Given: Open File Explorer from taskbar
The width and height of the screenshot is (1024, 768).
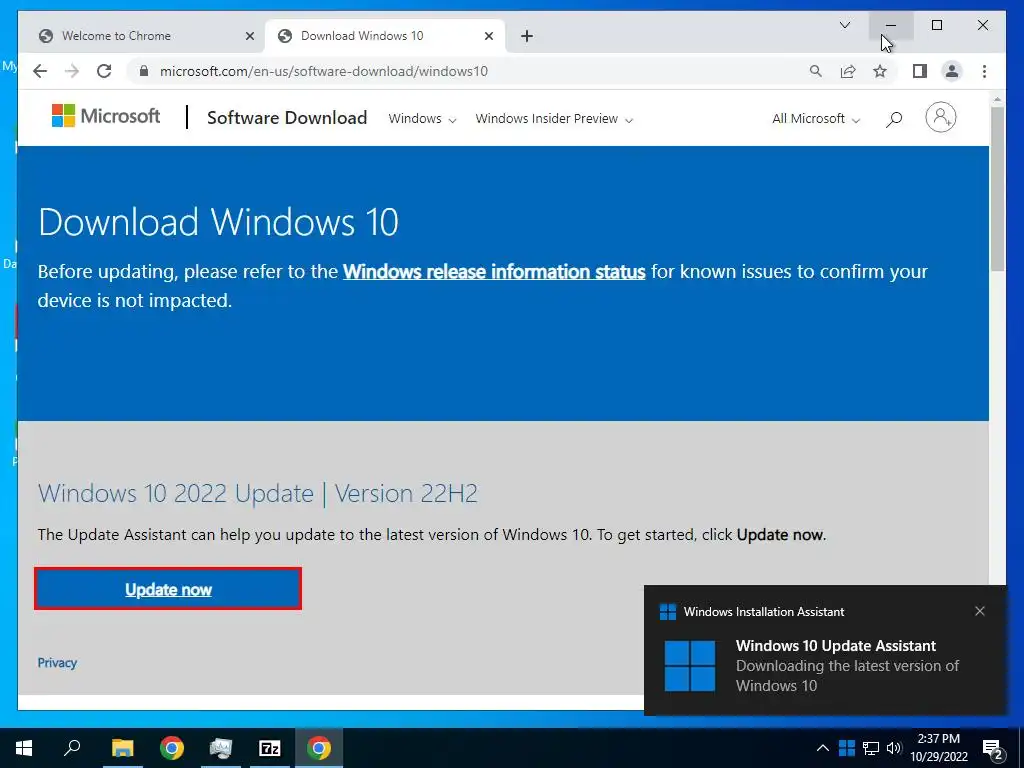Looking at the screenshot, I should 122,748.
